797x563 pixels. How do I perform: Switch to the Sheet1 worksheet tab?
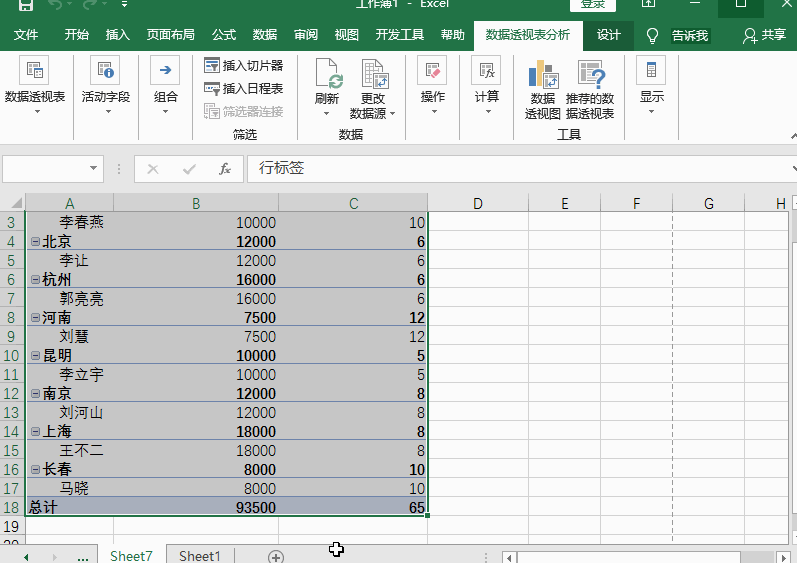pos(200,556)
